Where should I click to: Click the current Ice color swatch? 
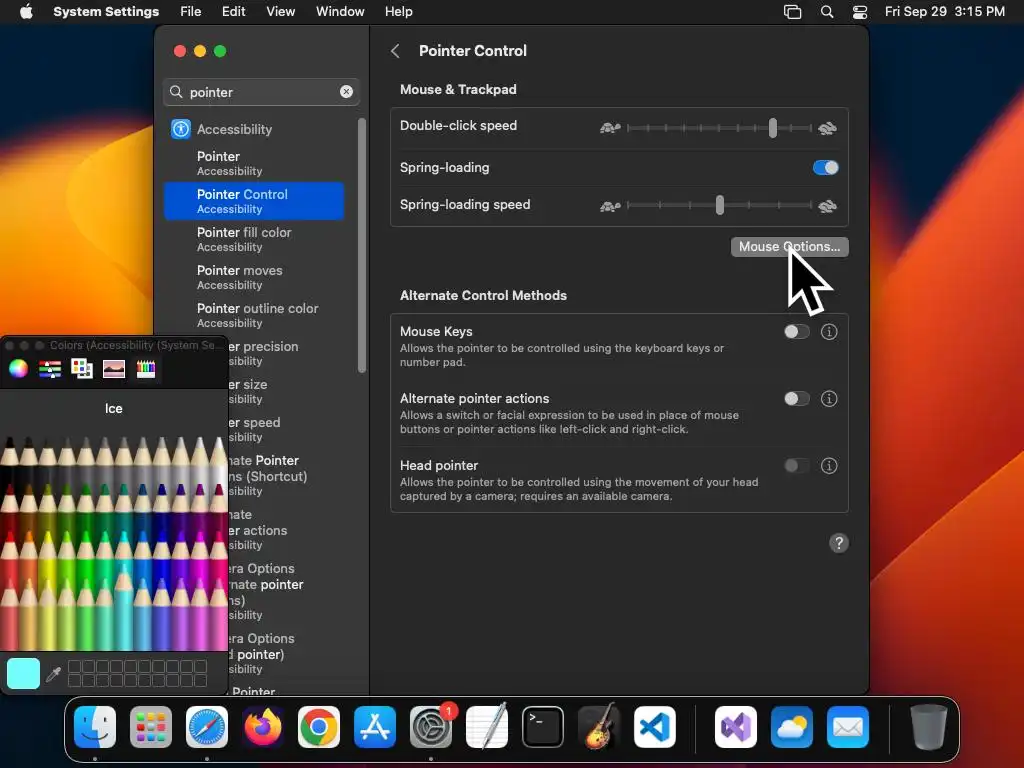[24, 674]
